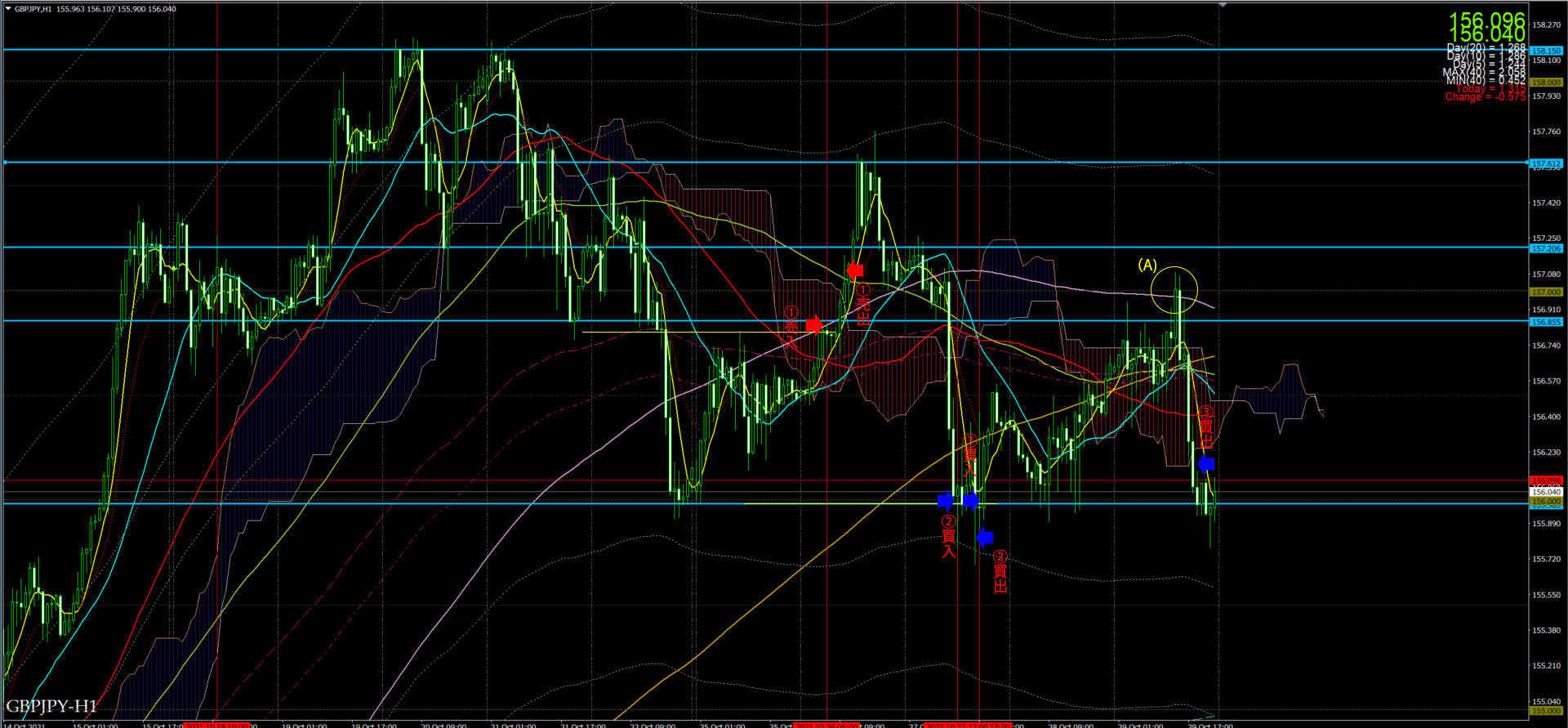
Task: Click the olive 157.000 price label
Action: click(1546, 292)
